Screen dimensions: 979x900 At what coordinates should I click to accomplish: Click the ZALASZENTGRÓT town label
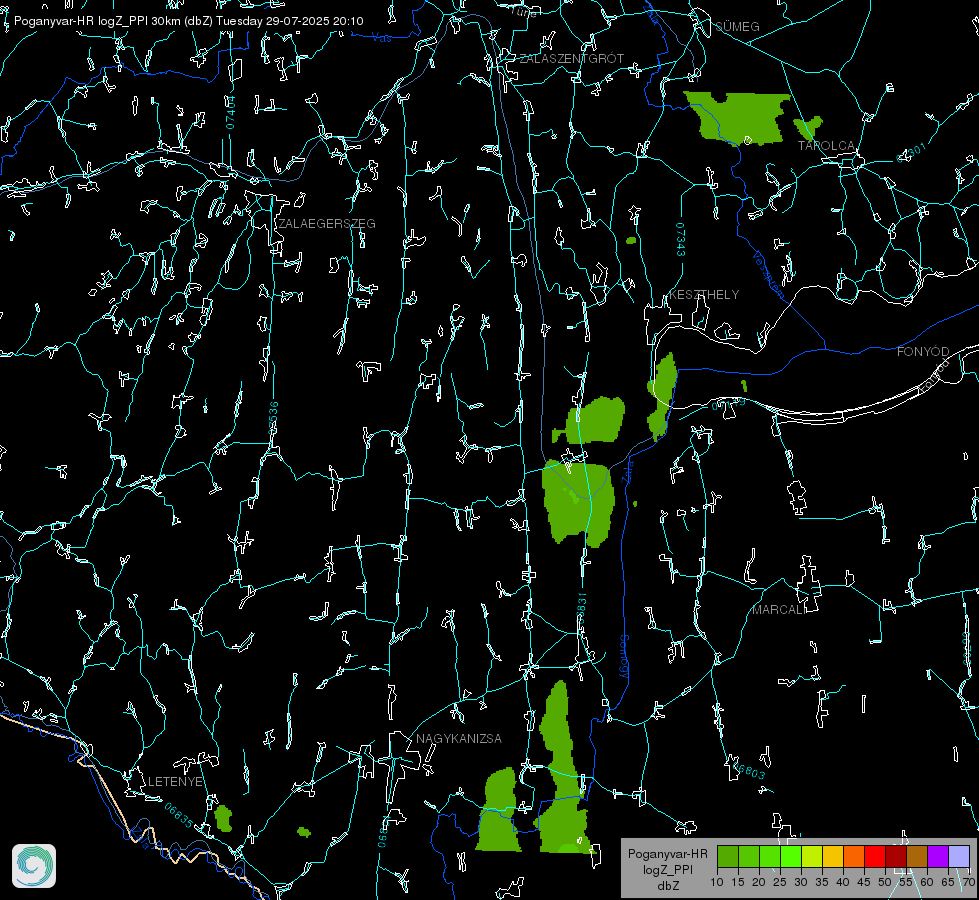click(571, 58)
